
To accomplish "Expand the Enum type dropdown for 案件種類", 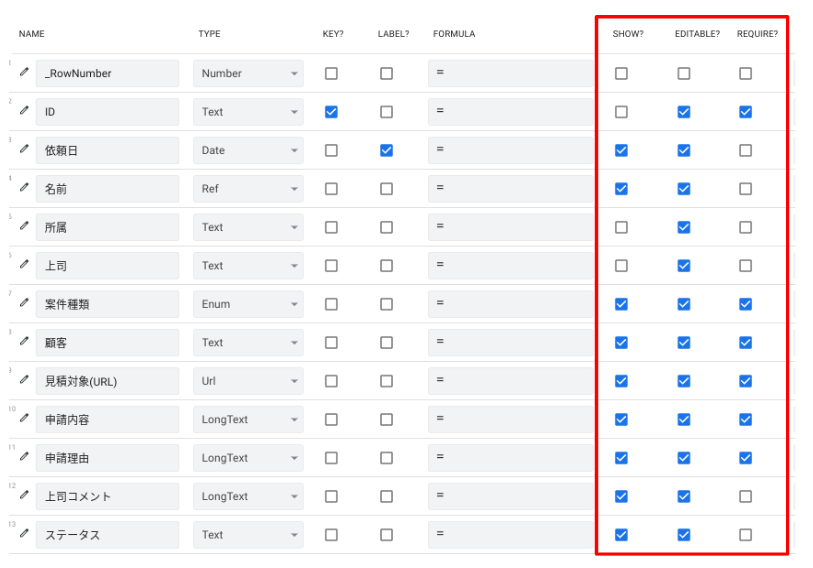I will click(x=248, y=304).
